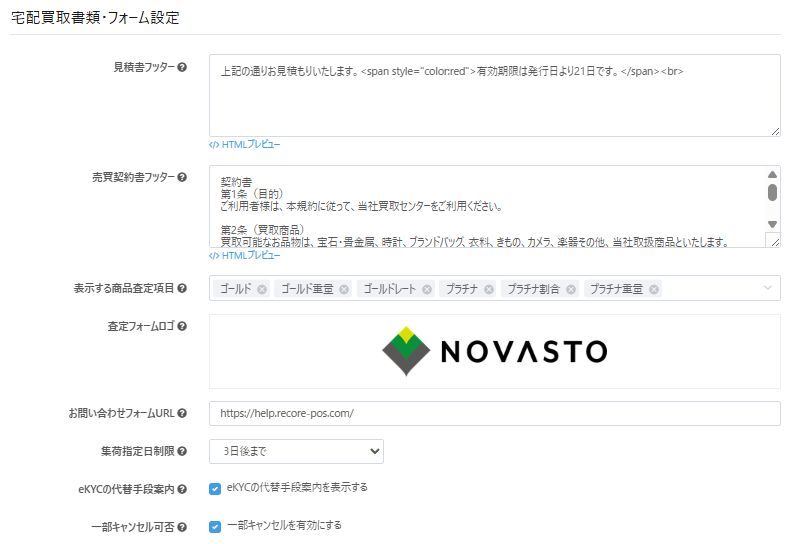
Task: Remove the ゴールド tag
Action: (x=262, y=289)
